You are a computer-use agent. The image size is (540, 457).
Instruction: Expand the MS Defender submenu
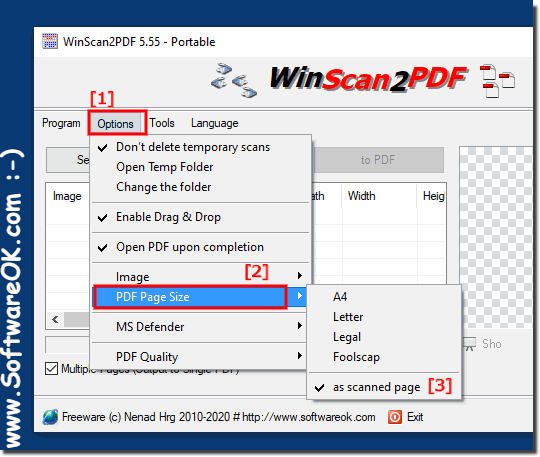200,326
